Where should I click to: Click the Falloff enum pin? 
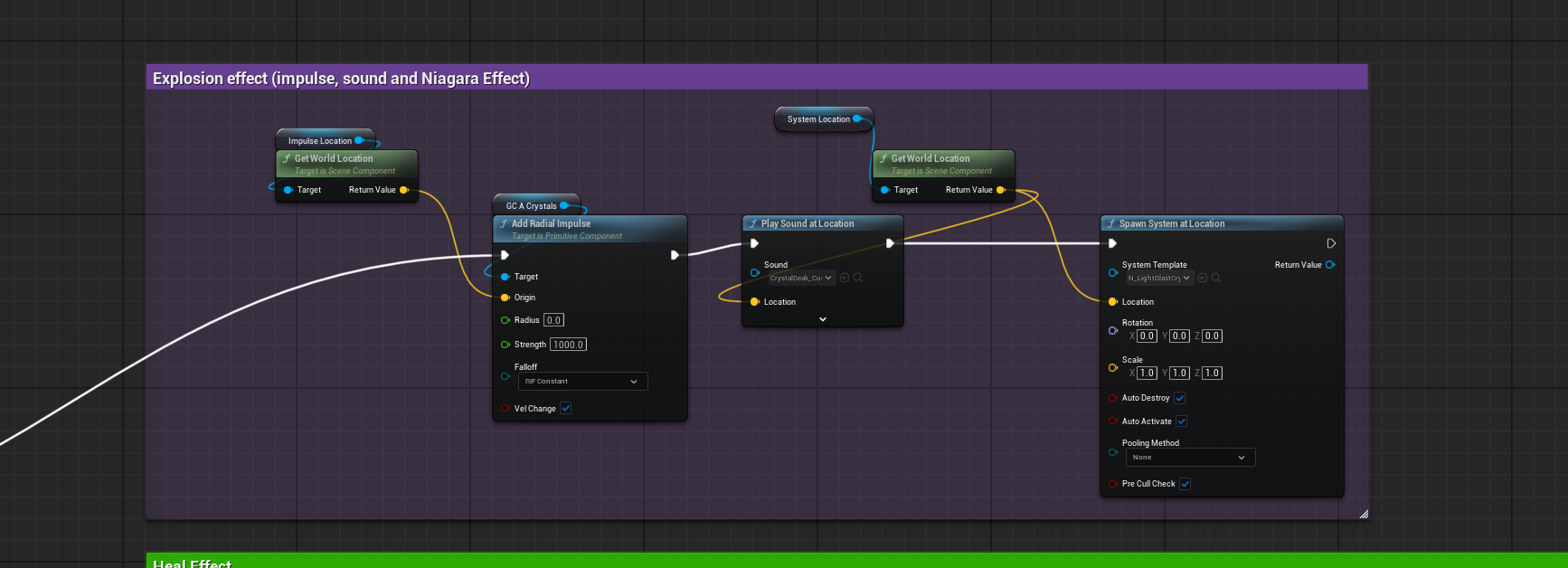[505, 376]
